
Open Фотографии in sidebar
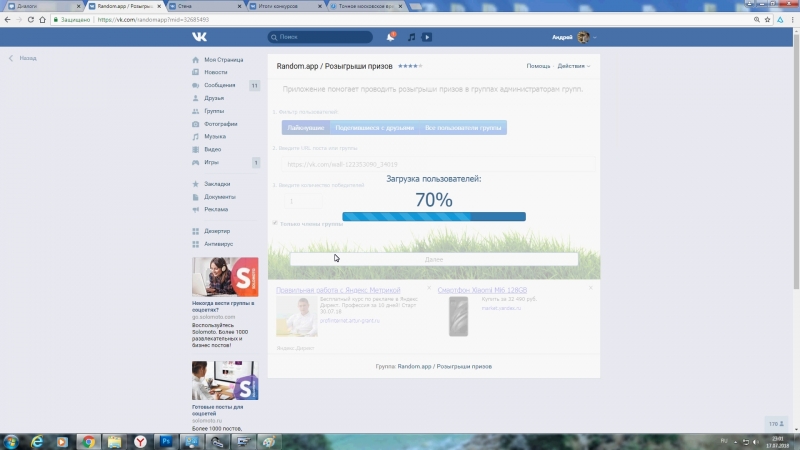(x=221, y=124)
